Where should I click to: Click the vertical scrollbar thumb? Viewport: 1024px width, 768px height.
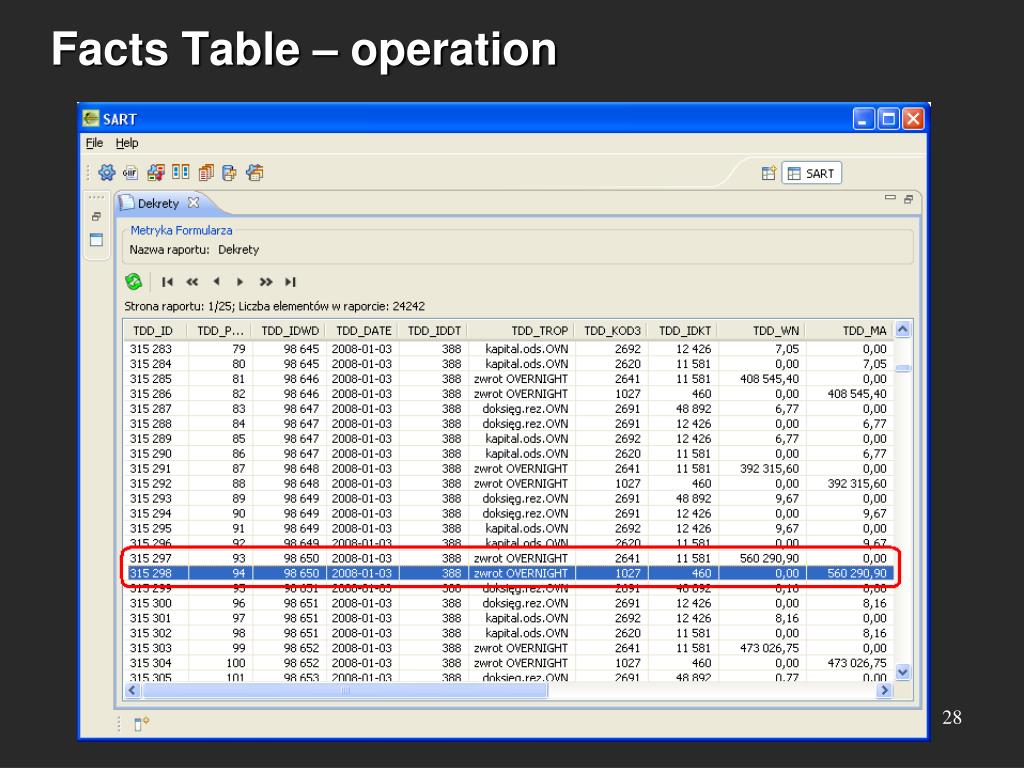(903, 368)
